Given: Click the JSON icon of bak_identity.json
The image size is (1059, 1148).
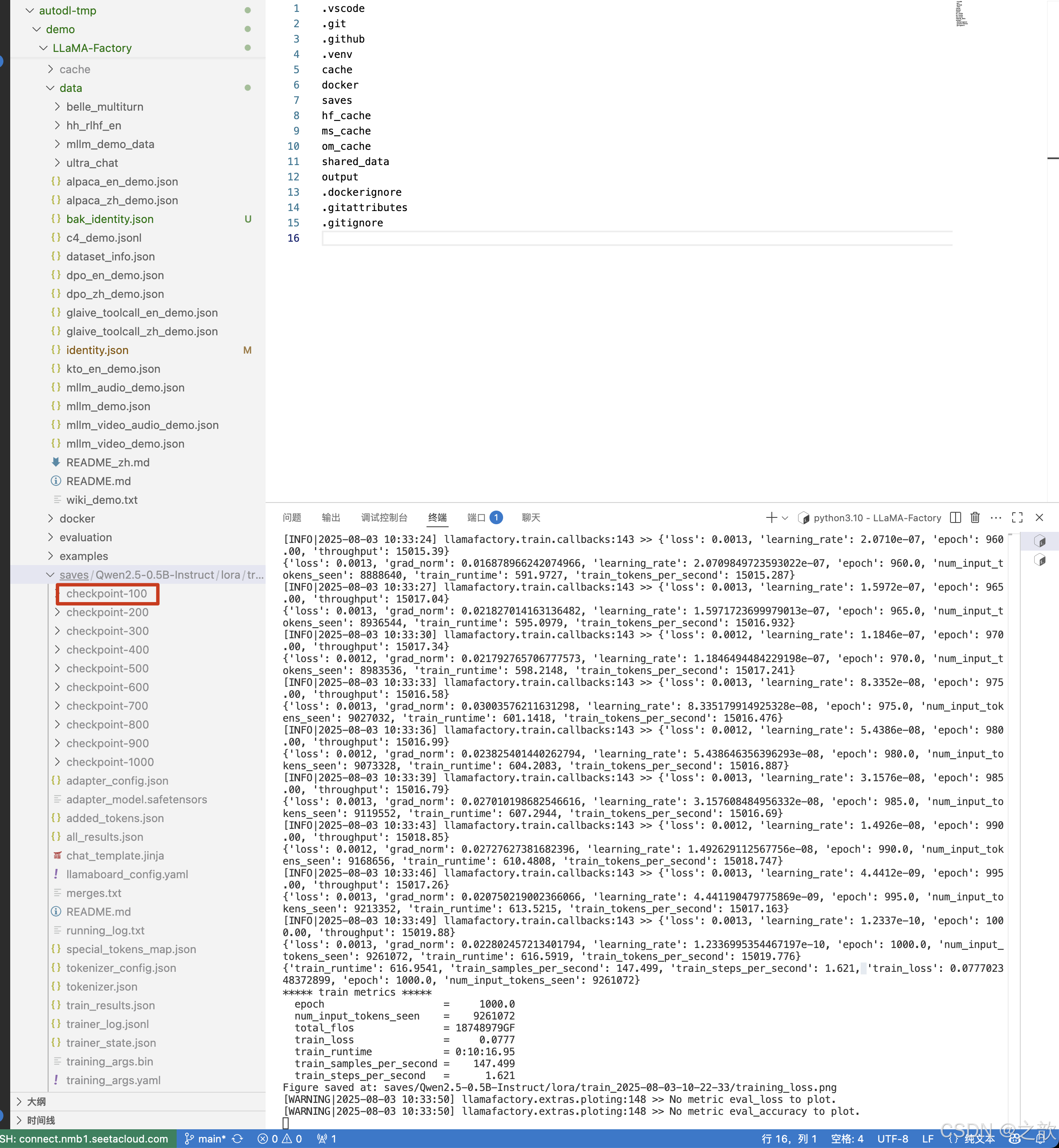Looking at the screenshot, I should point(56,219).
